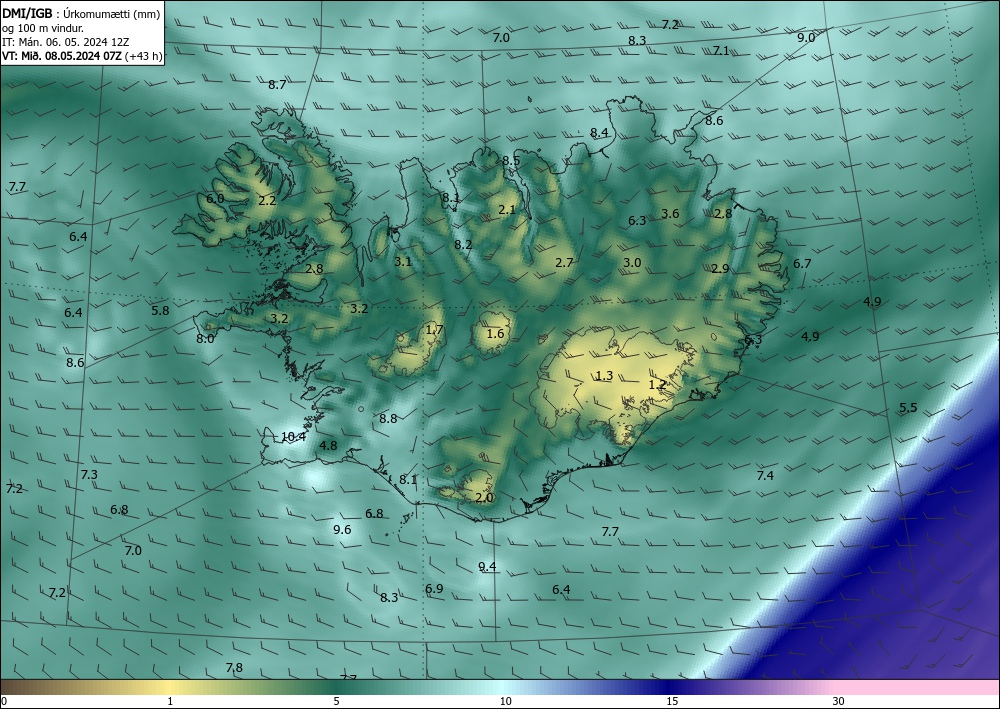
Task: Click the legend label 15
Action: (672, 701)
